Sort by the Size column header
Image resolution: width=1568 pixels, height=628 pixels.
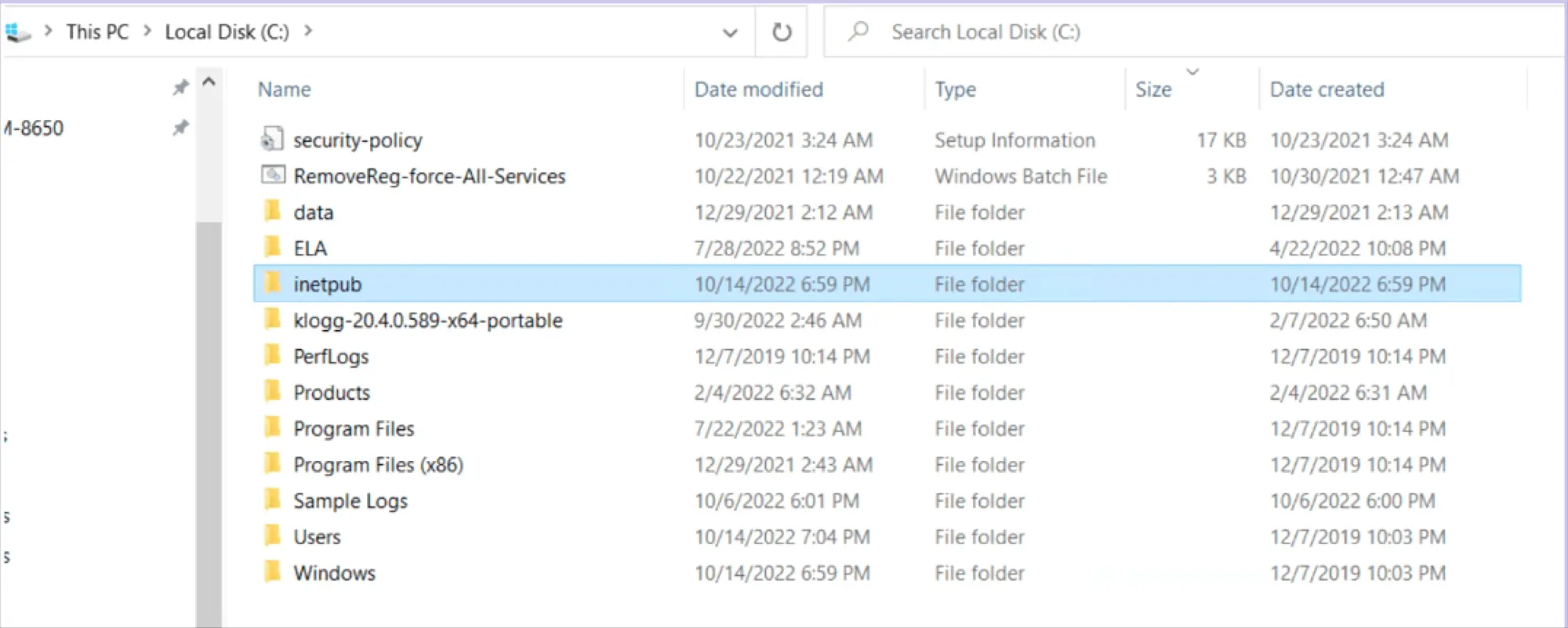pyautogui.click(x=1153, y=89)
